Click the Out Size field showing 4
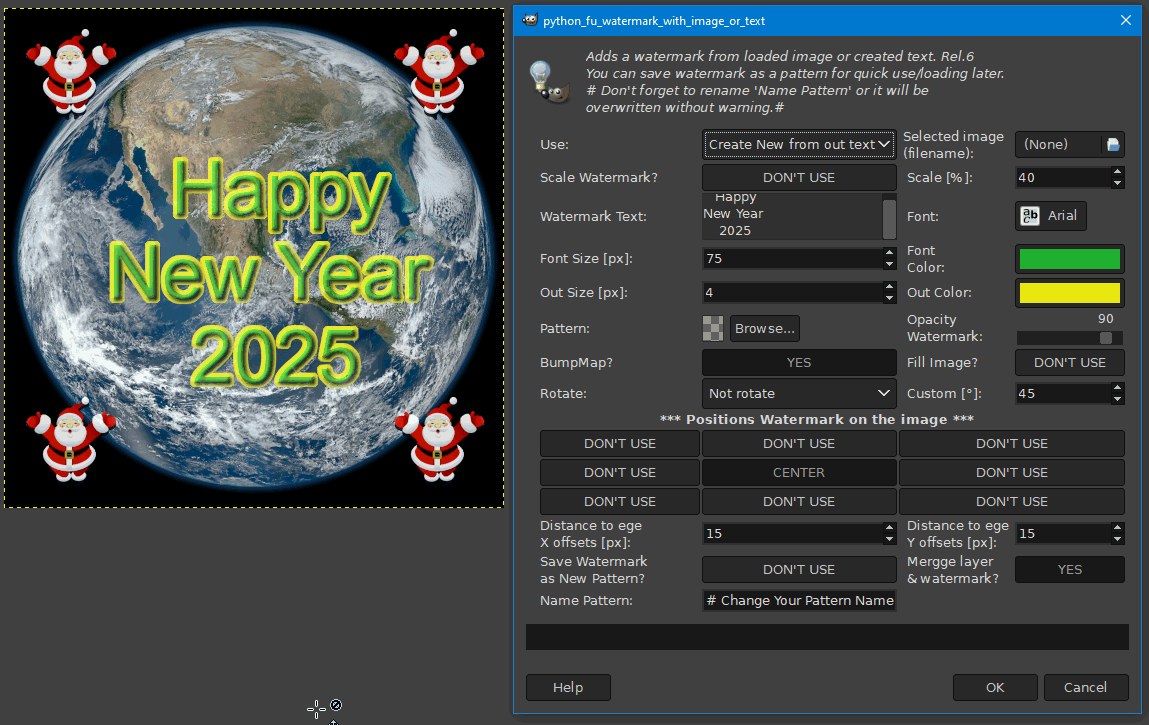This screenshot has height=725, width=1149. pyautogui.click(x=793, y=292)
